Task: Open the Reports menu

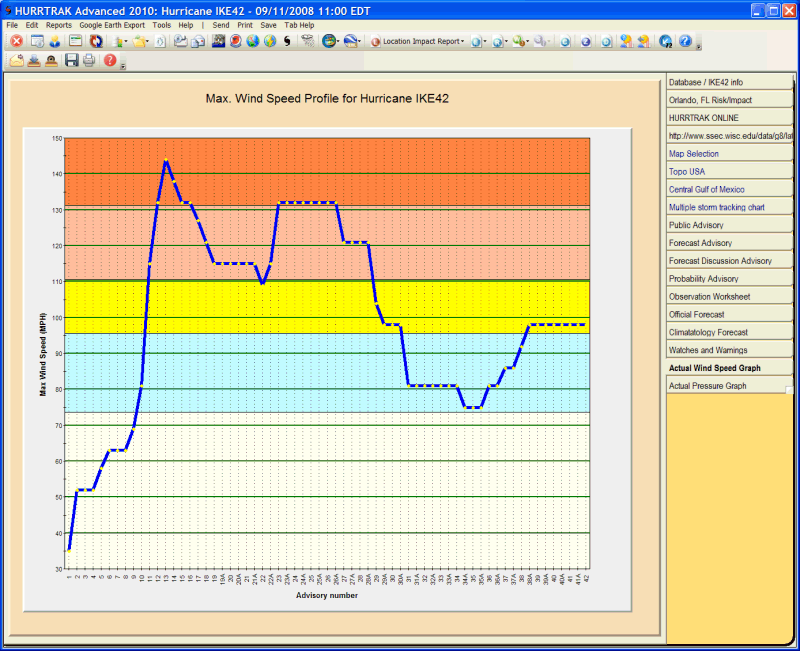Action: [x=59, y=25]
